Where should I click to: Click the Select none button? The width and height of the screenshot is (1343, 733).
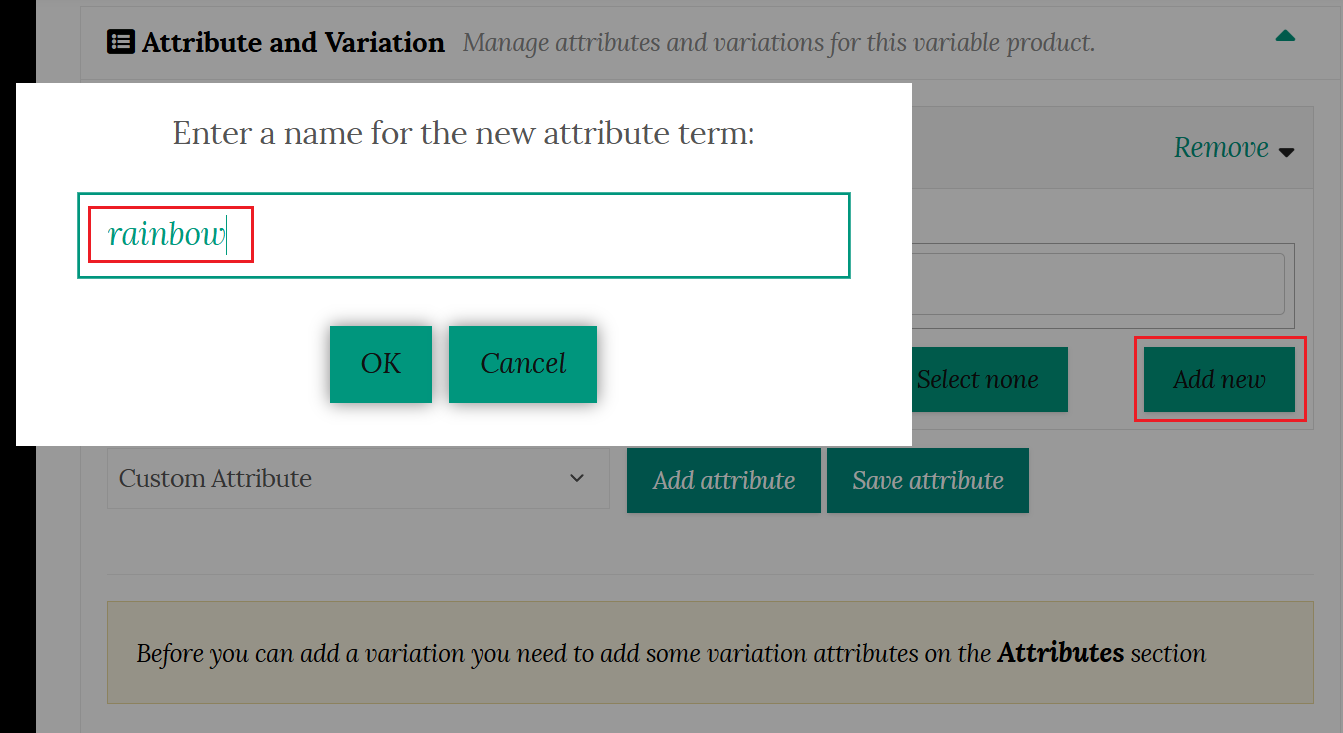(989, 379)
